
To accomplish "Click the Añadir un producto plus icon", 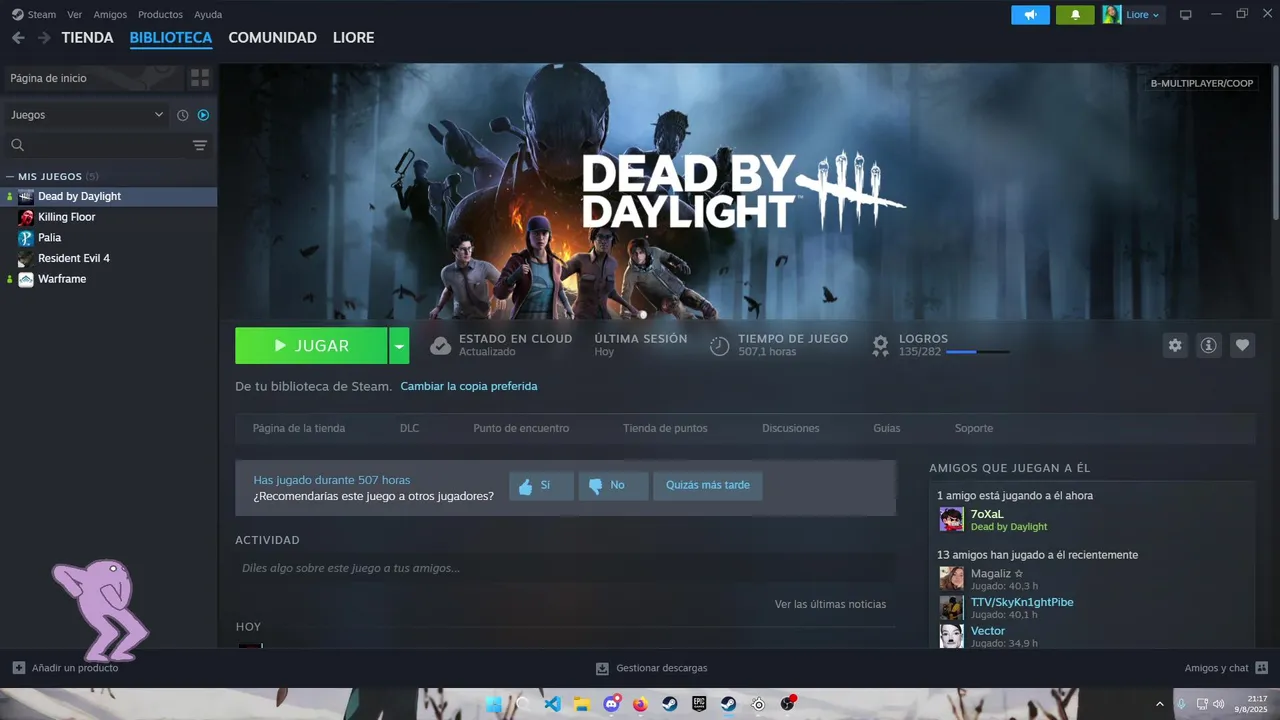I will (x=19, y=668).
